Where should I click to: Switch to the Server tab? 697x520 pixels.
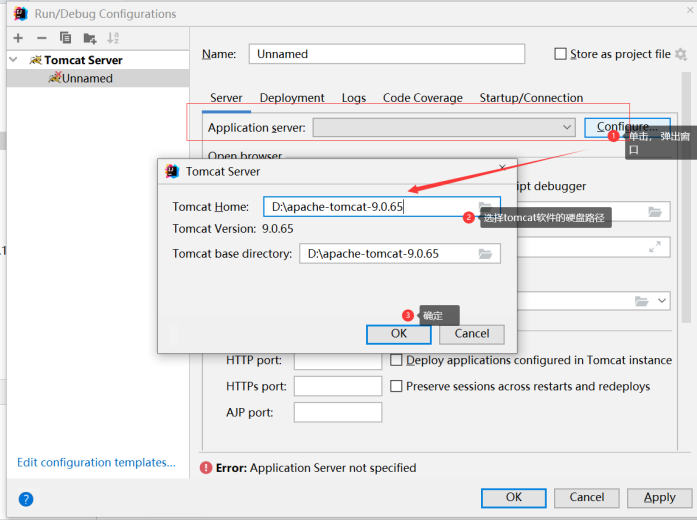point(226,98)
